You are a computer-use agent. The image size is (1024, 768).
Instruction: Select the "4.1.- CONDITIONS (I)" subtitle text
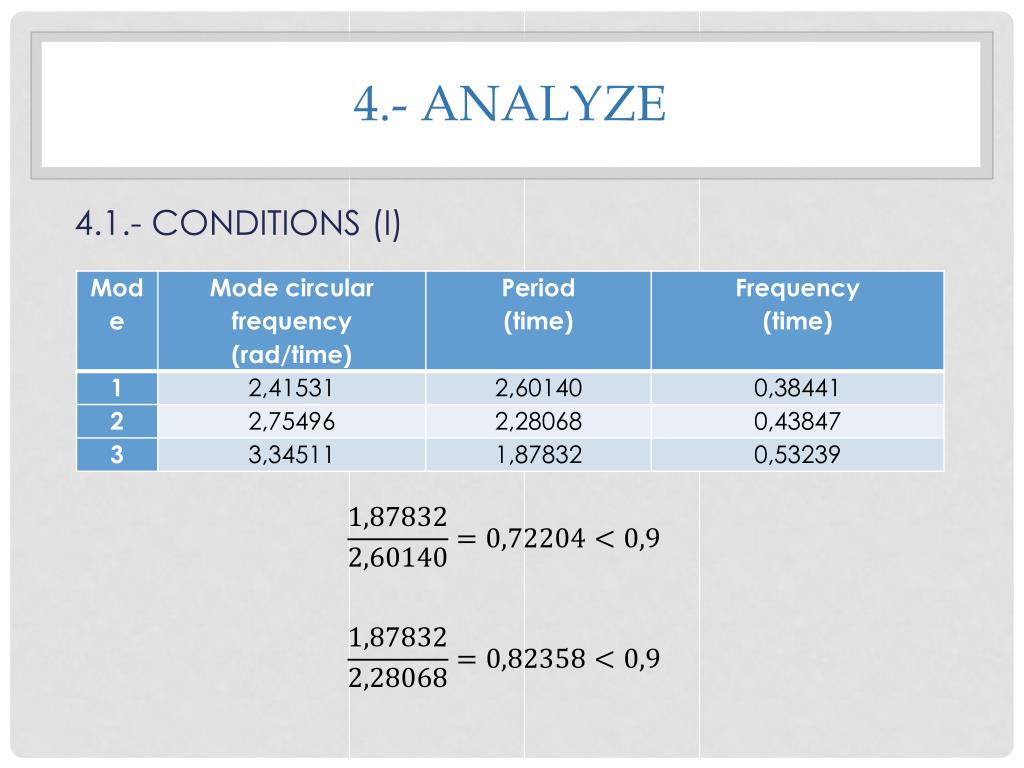[238, 223]
